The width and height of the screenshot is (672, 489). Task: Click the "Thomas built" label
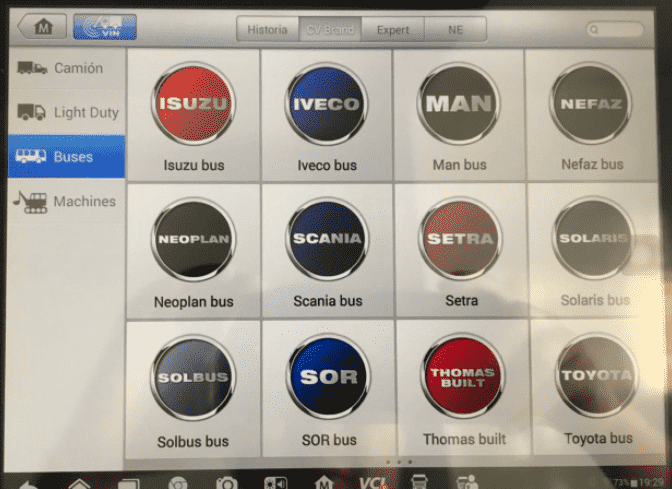(465, 439)
